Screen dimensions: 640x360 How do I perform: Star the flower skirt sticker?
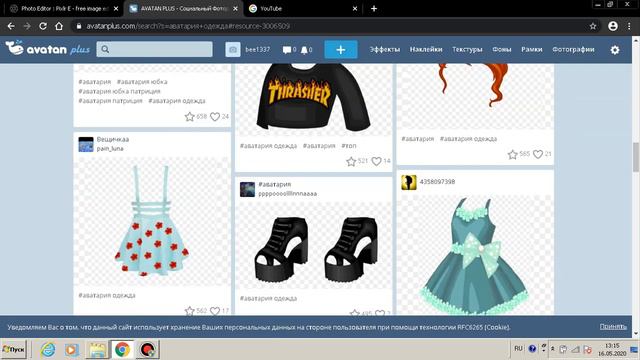[189, 311]
